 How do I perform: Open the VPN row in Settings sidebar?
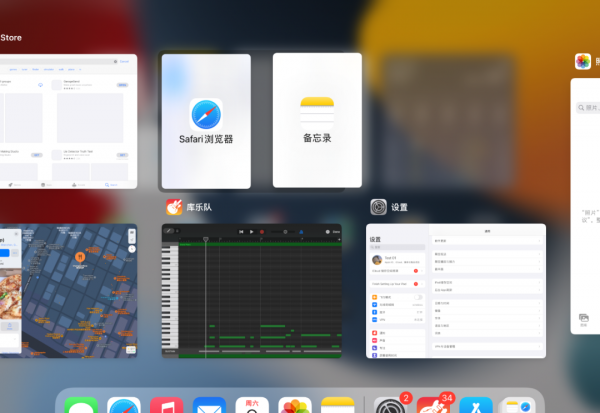point(397,320)
